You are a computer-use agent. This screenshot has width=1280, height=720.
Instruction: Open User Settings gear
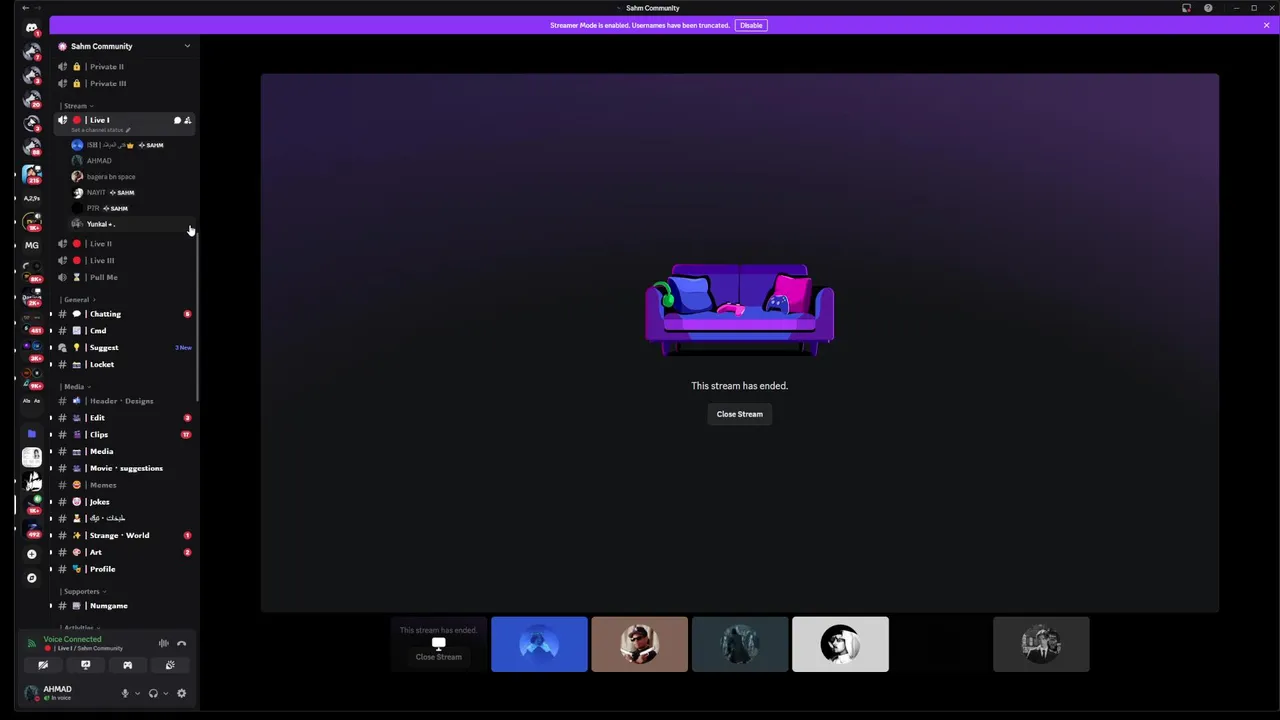coord(181,693)
